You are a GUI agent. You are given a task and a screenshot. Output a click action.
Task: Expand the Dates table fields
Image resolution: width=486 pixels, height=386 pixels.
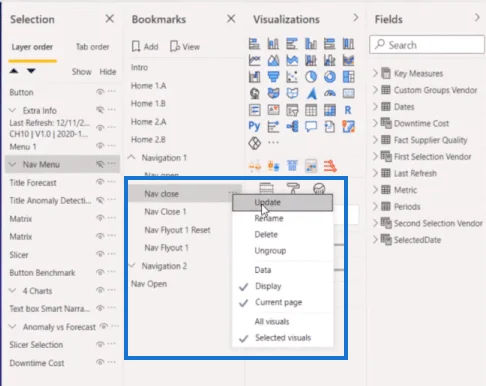pyautogui.click(x=375, y=106)
